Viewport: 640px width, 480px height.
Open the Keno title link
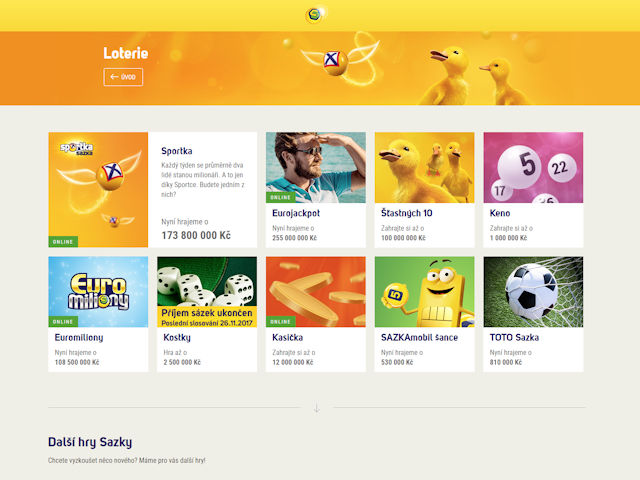[x=500, y=213]
